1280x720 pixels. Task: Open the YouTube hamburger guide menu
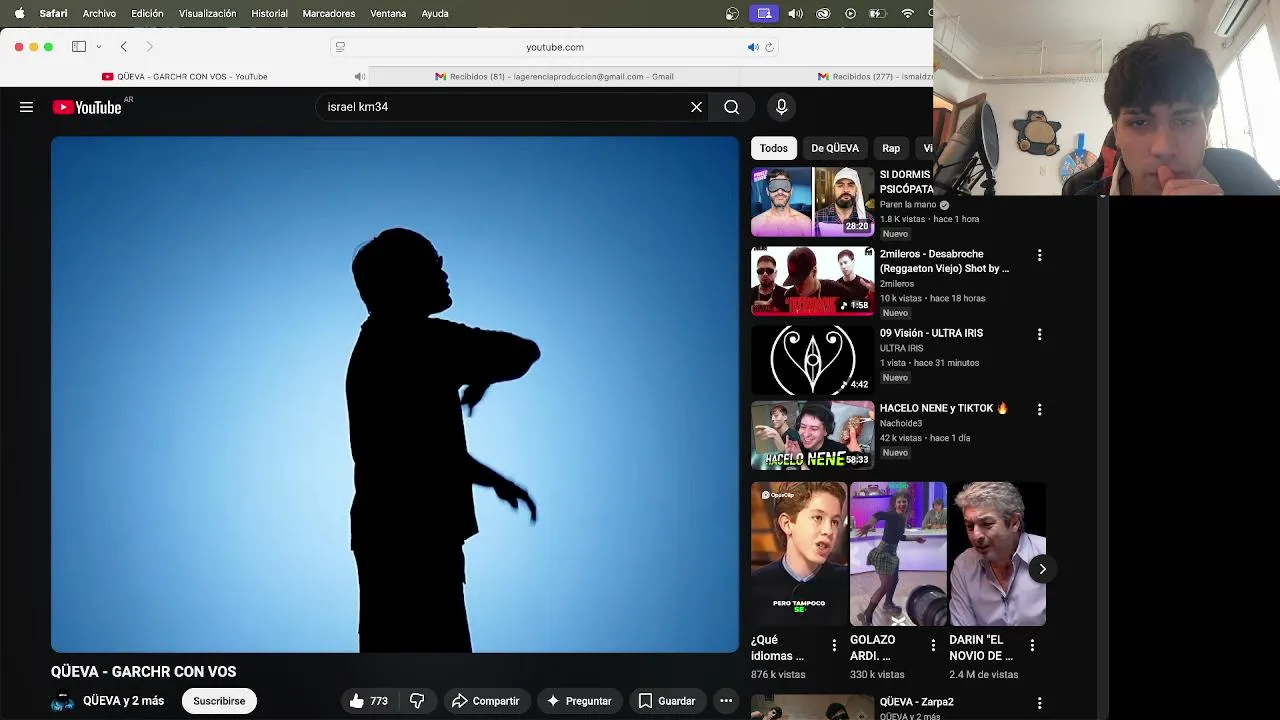click(27, 107)
